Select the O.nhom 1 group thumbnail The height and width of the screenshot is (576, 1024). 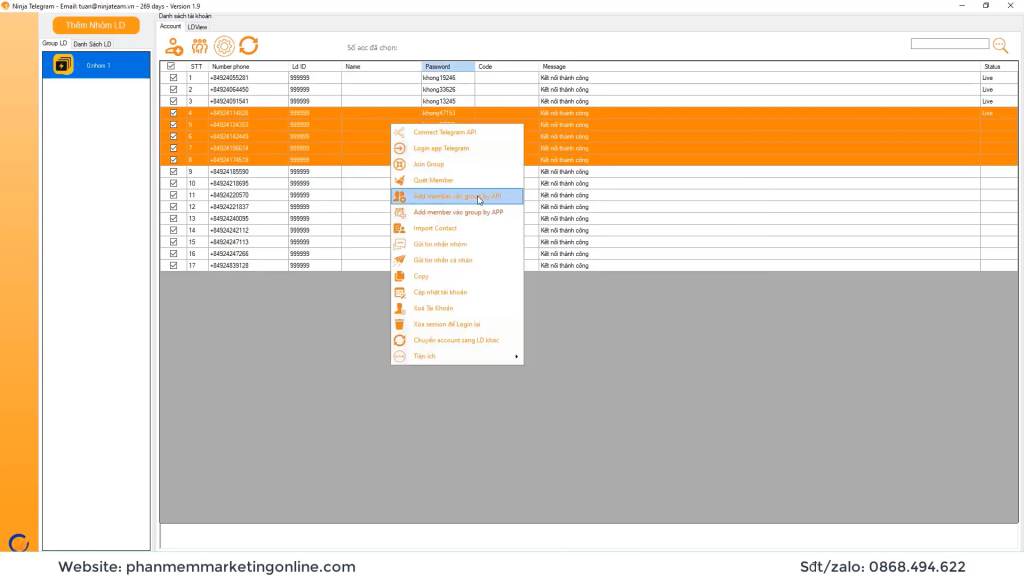(63, 65)
